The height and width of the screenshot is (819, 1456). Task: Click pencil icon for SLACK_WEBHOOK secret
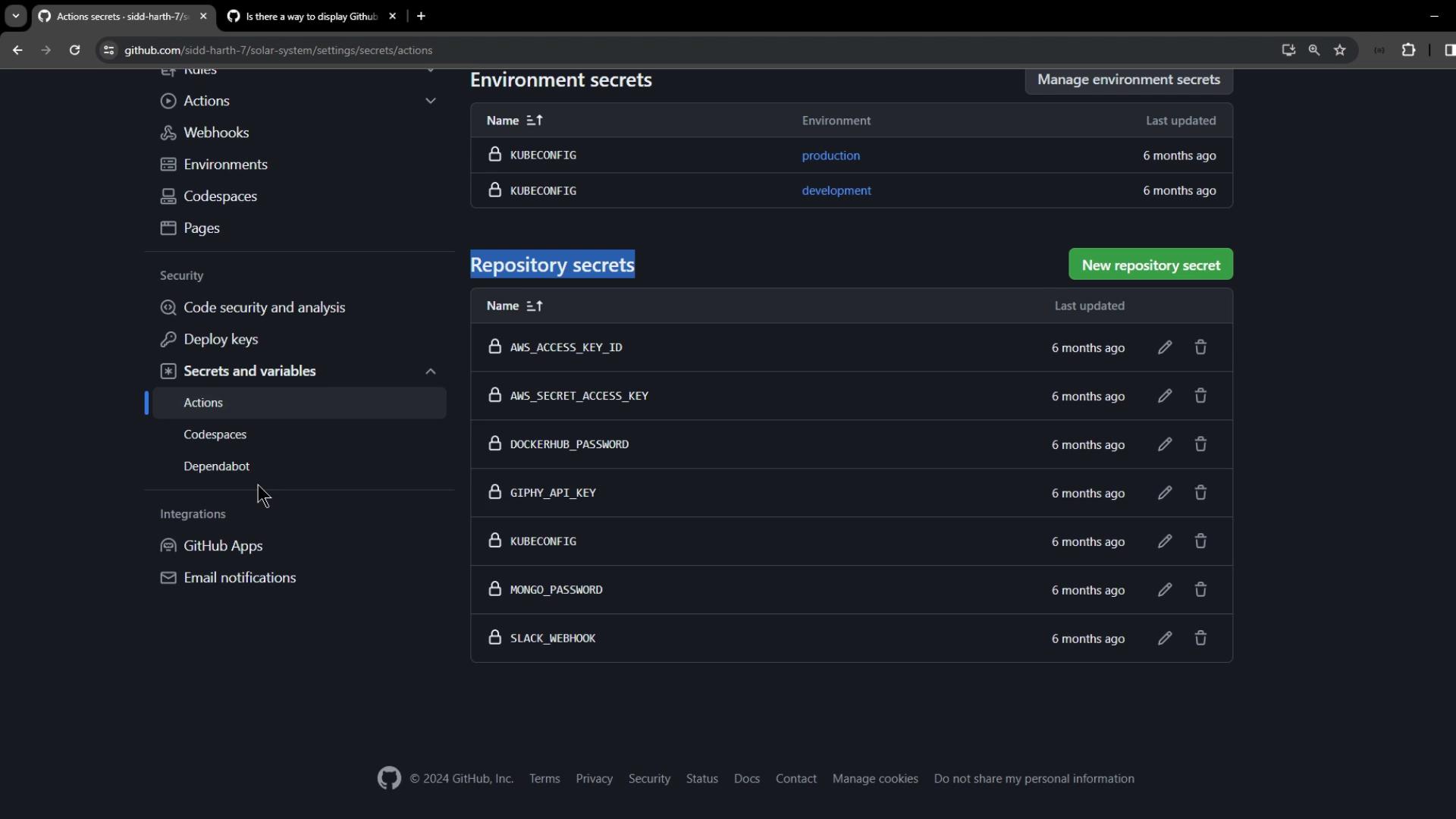click(1165, 639)
